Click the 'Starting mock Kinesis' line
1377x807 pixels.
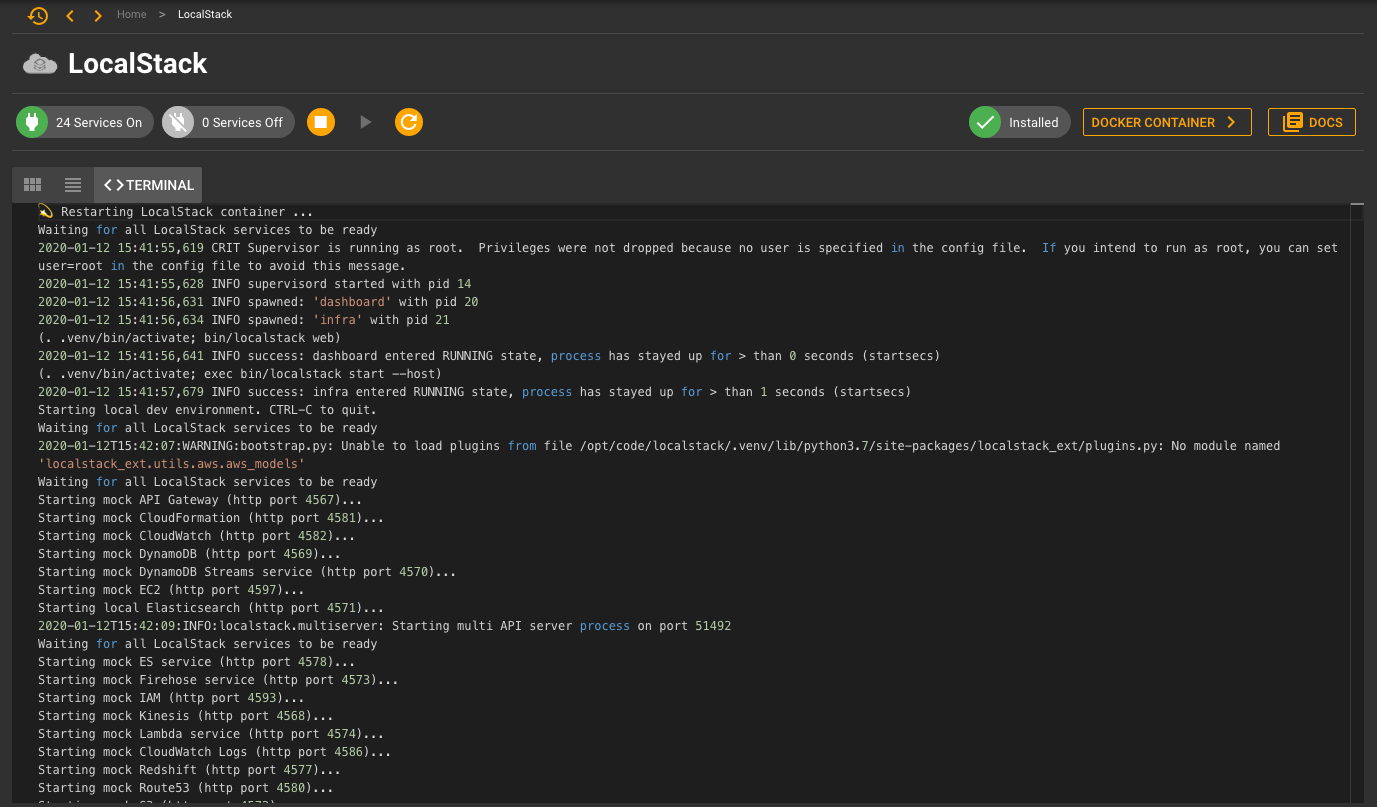point(186,716)
